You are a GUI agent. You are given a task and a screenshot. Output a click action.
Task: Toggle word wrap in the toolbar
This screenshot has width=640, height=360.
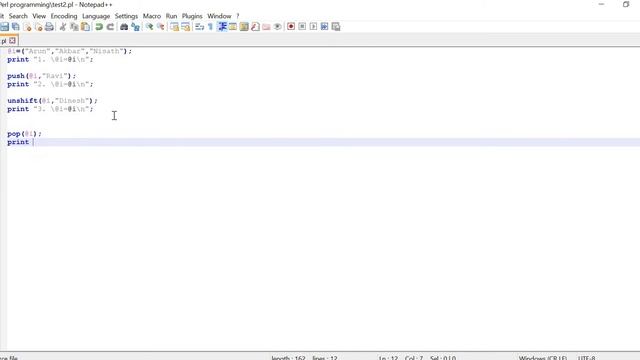pos(199,27)
